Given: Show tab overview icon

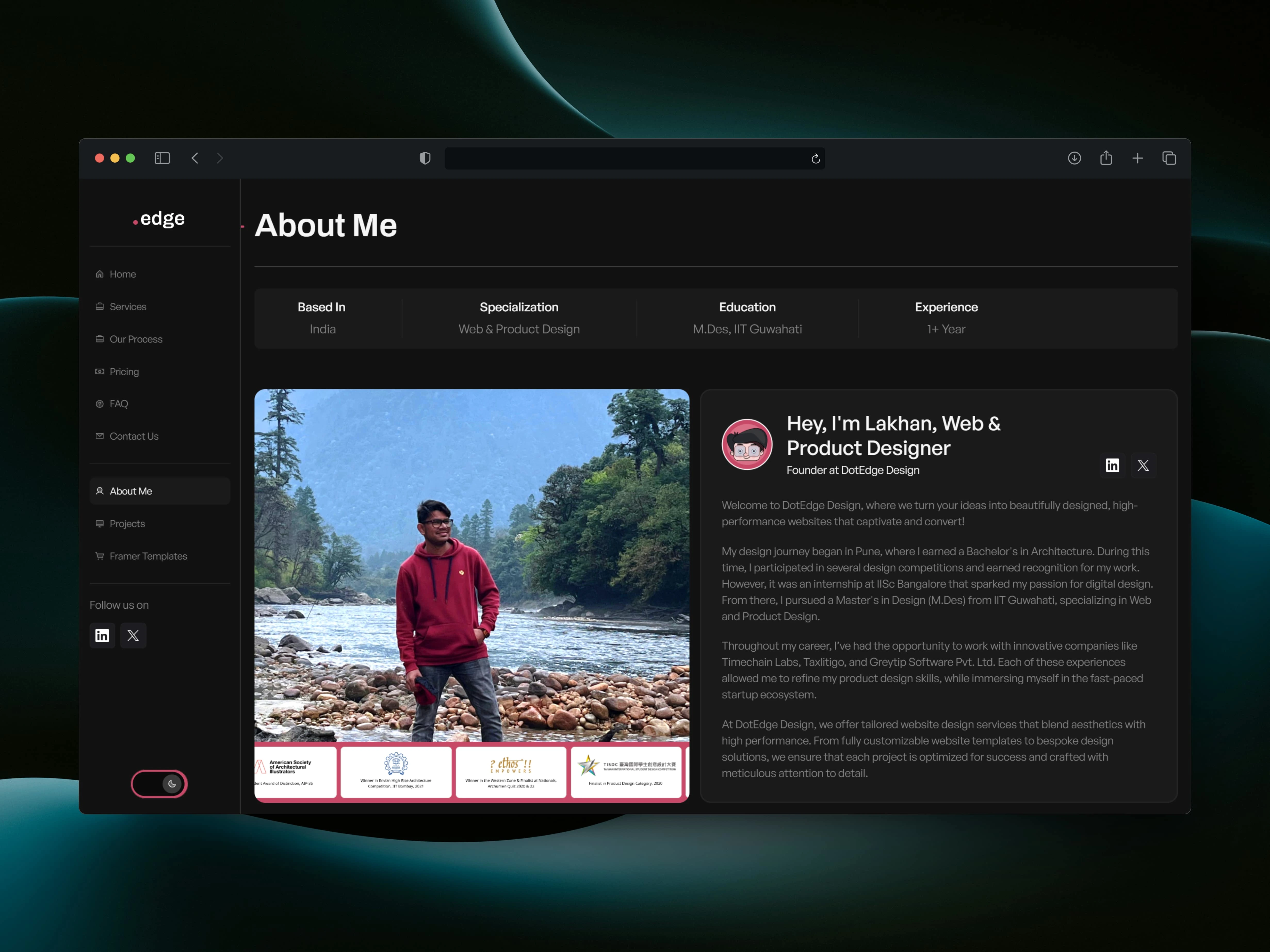Looking at the screenshot, I should [x=1169, y=158].
